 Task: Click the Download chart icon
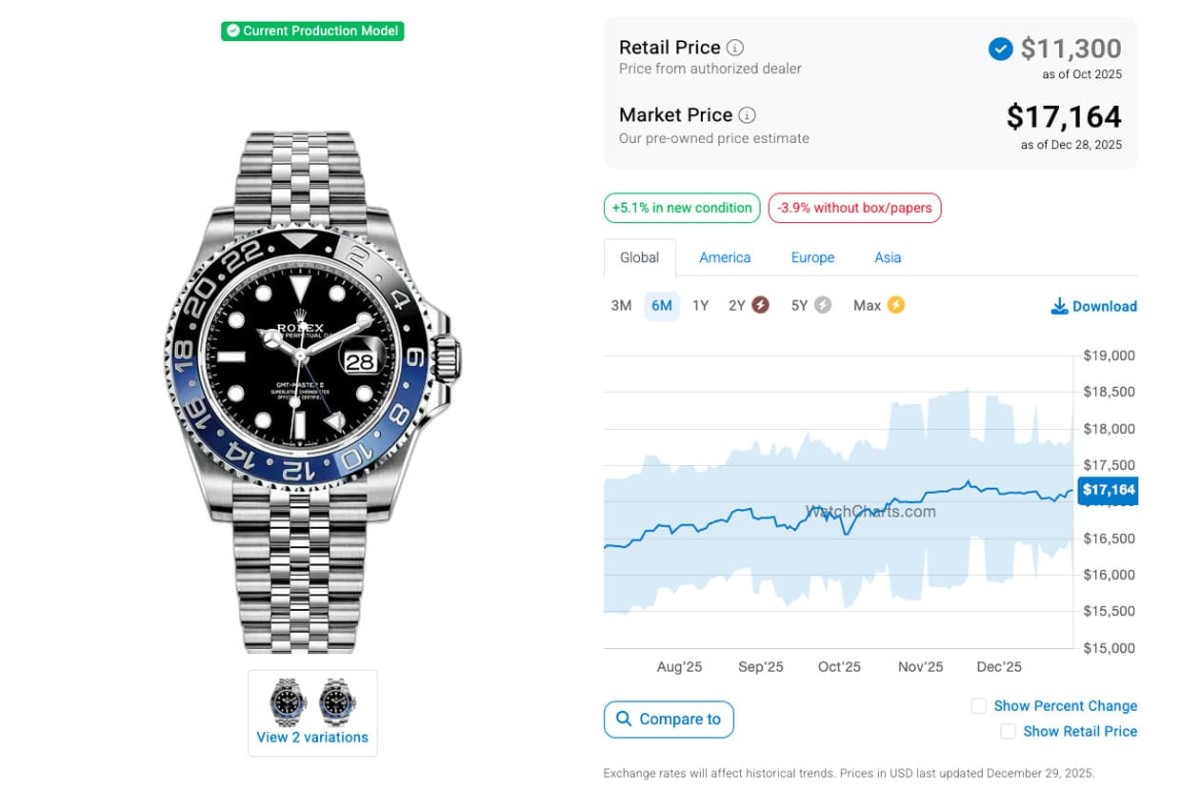click(1059, 306)
